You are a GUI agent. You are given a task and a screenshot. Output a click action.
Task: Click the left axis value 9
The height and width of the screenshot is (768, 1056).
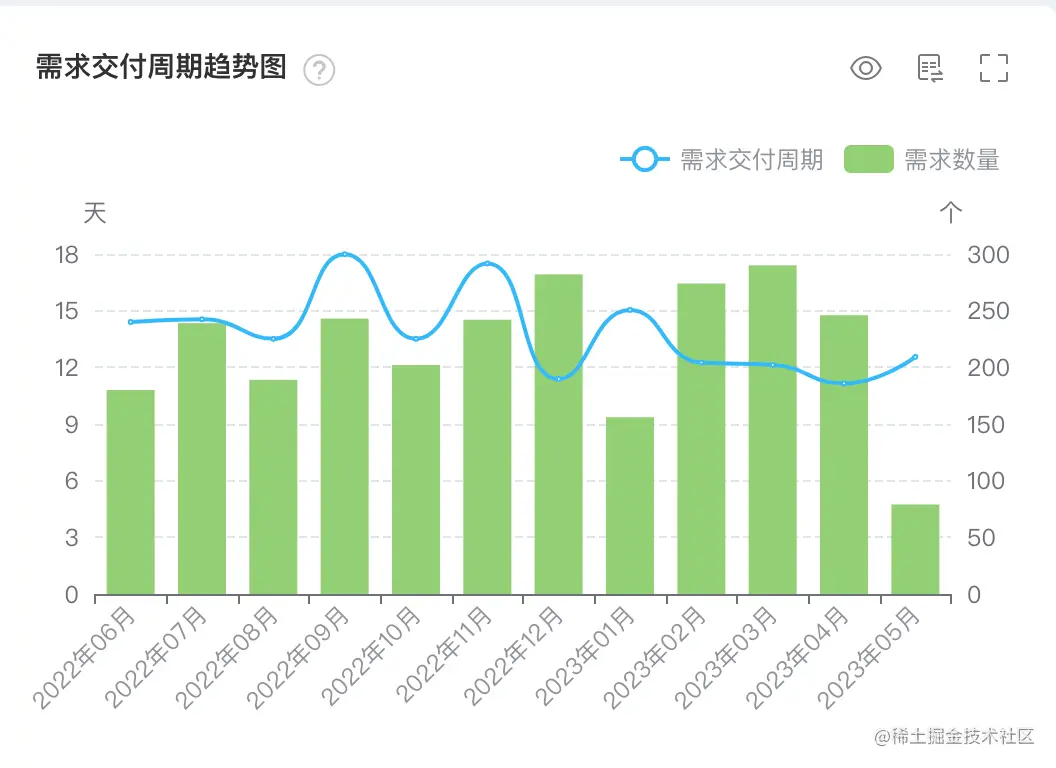tap(71, 425)
